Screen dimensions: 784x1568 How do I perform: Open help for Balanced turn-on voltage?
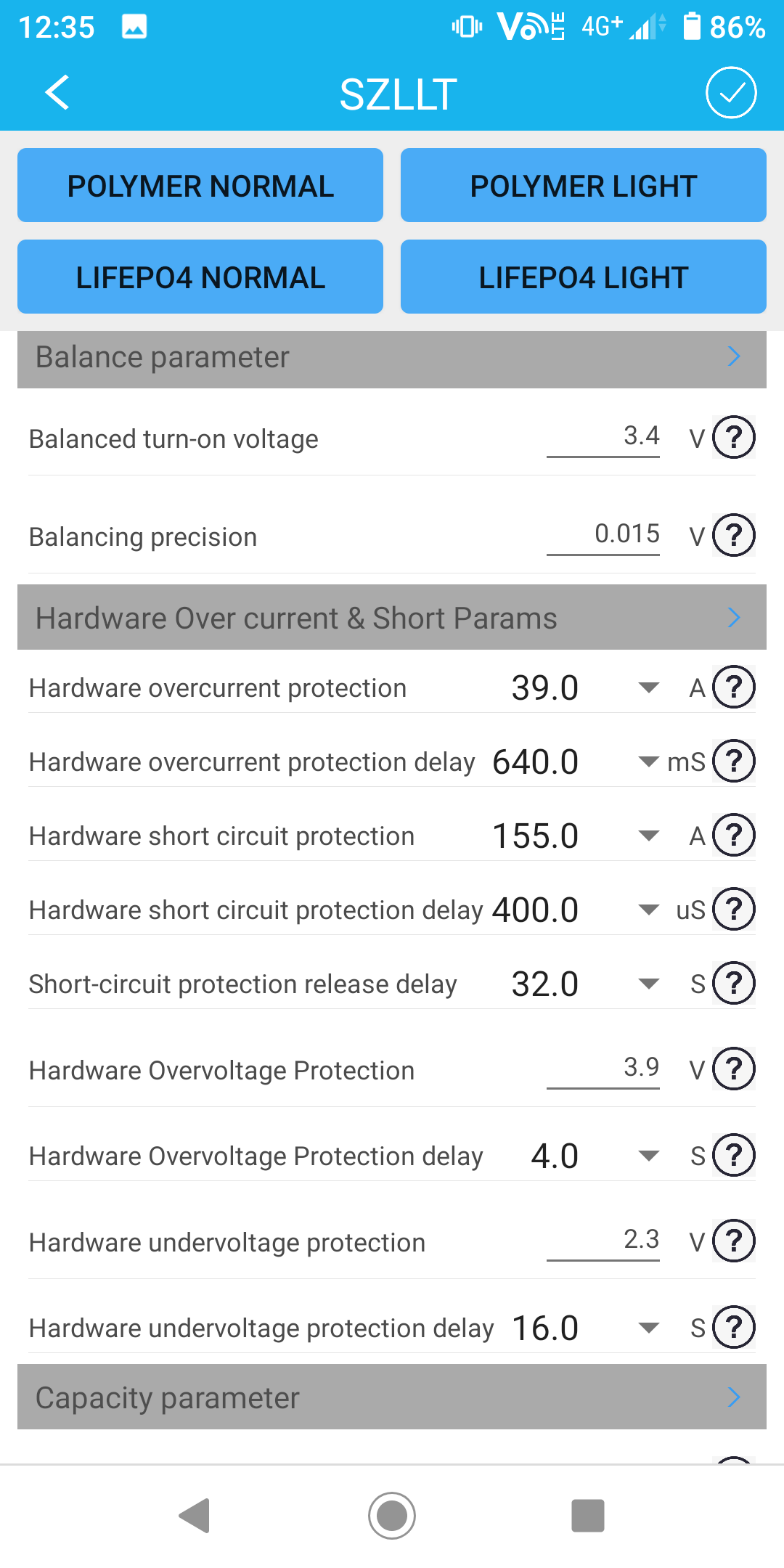(x=734, y=438)
